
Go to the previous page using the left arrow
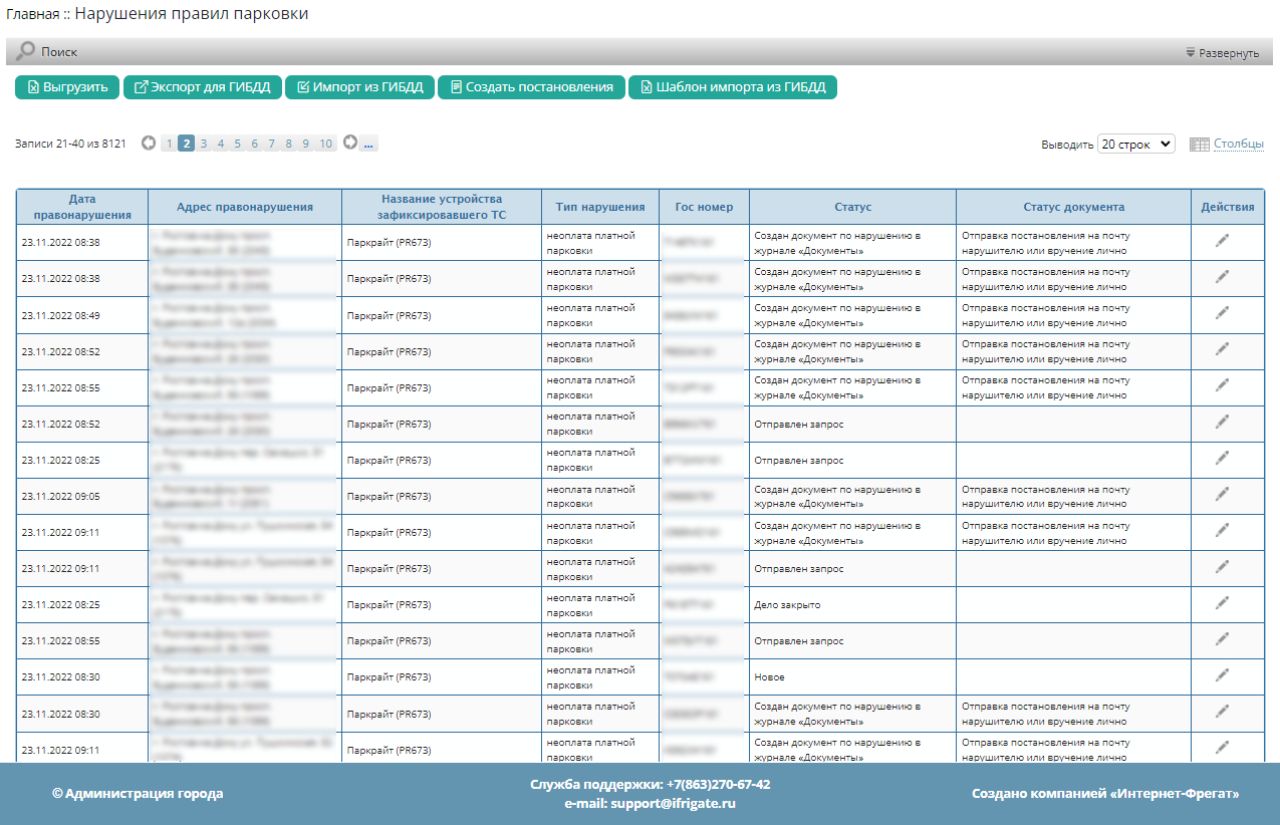click(149, 144)
